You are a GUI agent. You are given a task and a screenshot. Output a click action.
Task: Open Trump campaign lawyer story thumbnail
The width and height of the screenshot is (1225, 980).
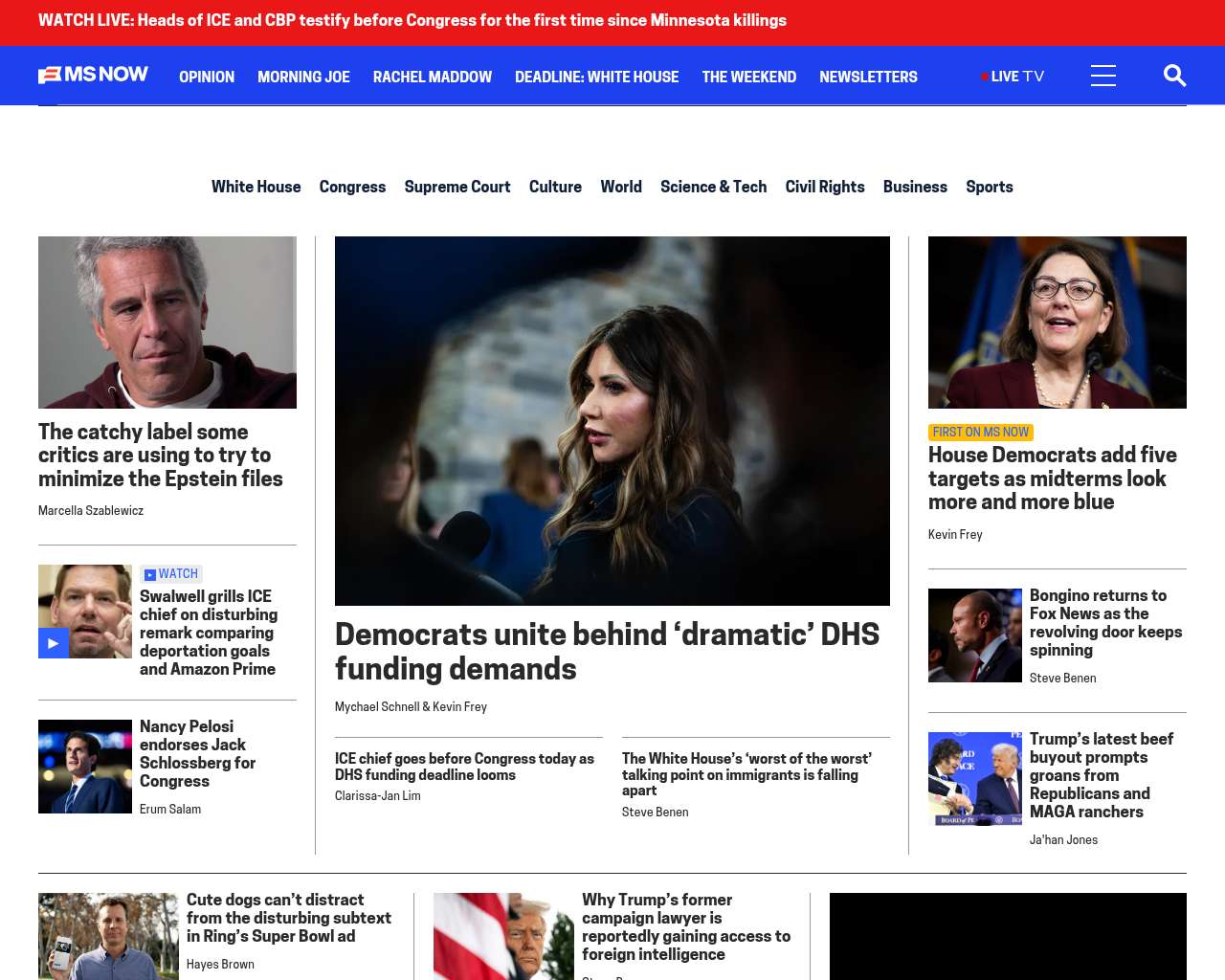[503, 936]
